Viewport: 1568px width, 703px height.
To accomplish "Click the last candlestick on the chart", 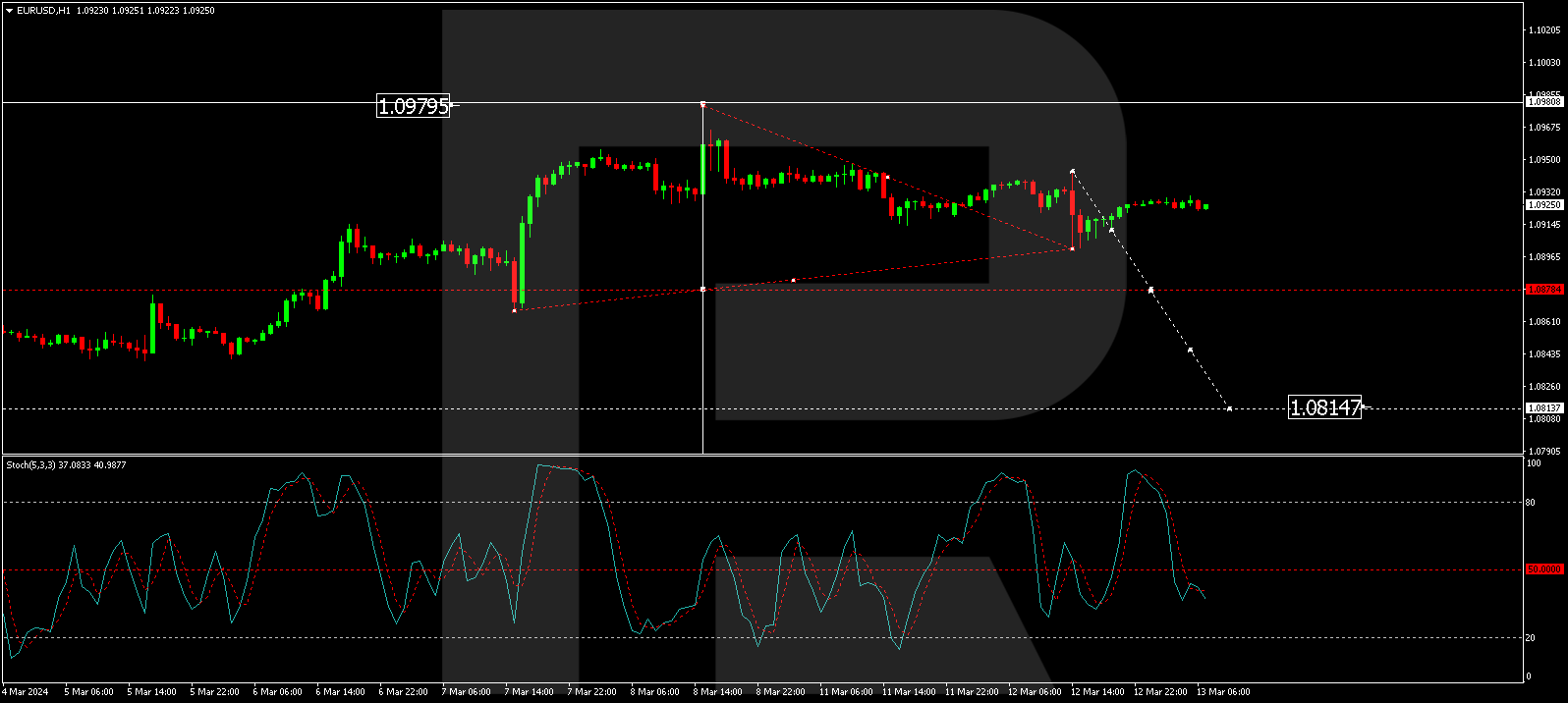I will tap(1205, 206).
